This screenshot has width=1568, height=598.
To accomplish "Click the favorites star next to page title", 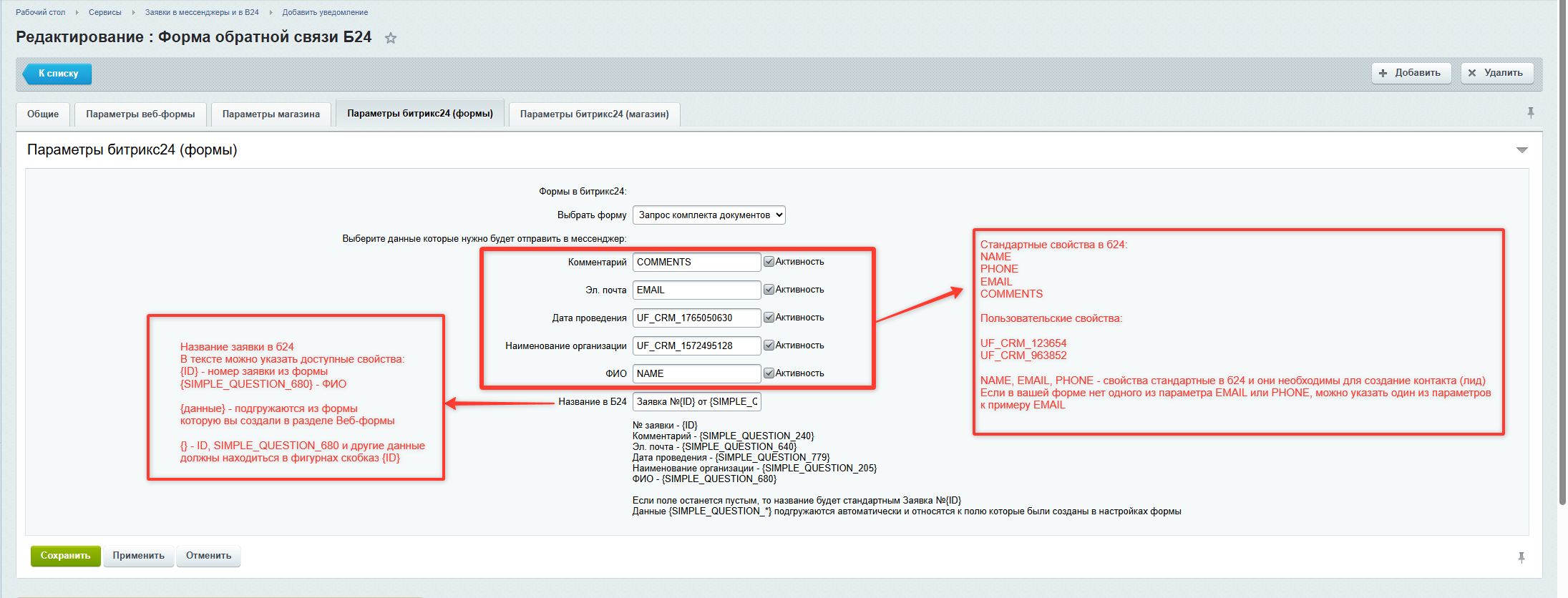I will (x=390, y=39).
